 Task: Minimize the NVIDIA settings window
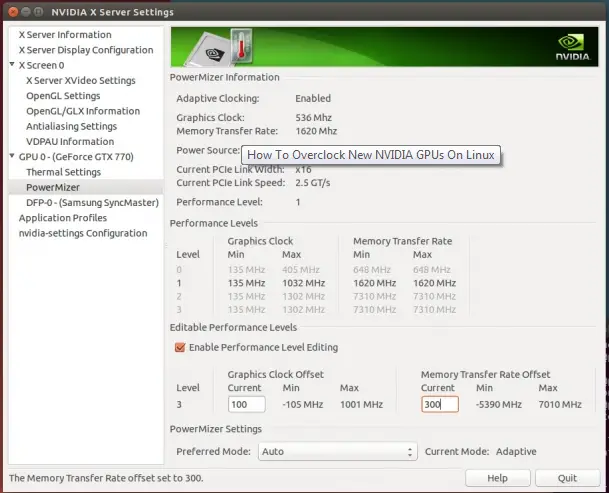point(26,12)
